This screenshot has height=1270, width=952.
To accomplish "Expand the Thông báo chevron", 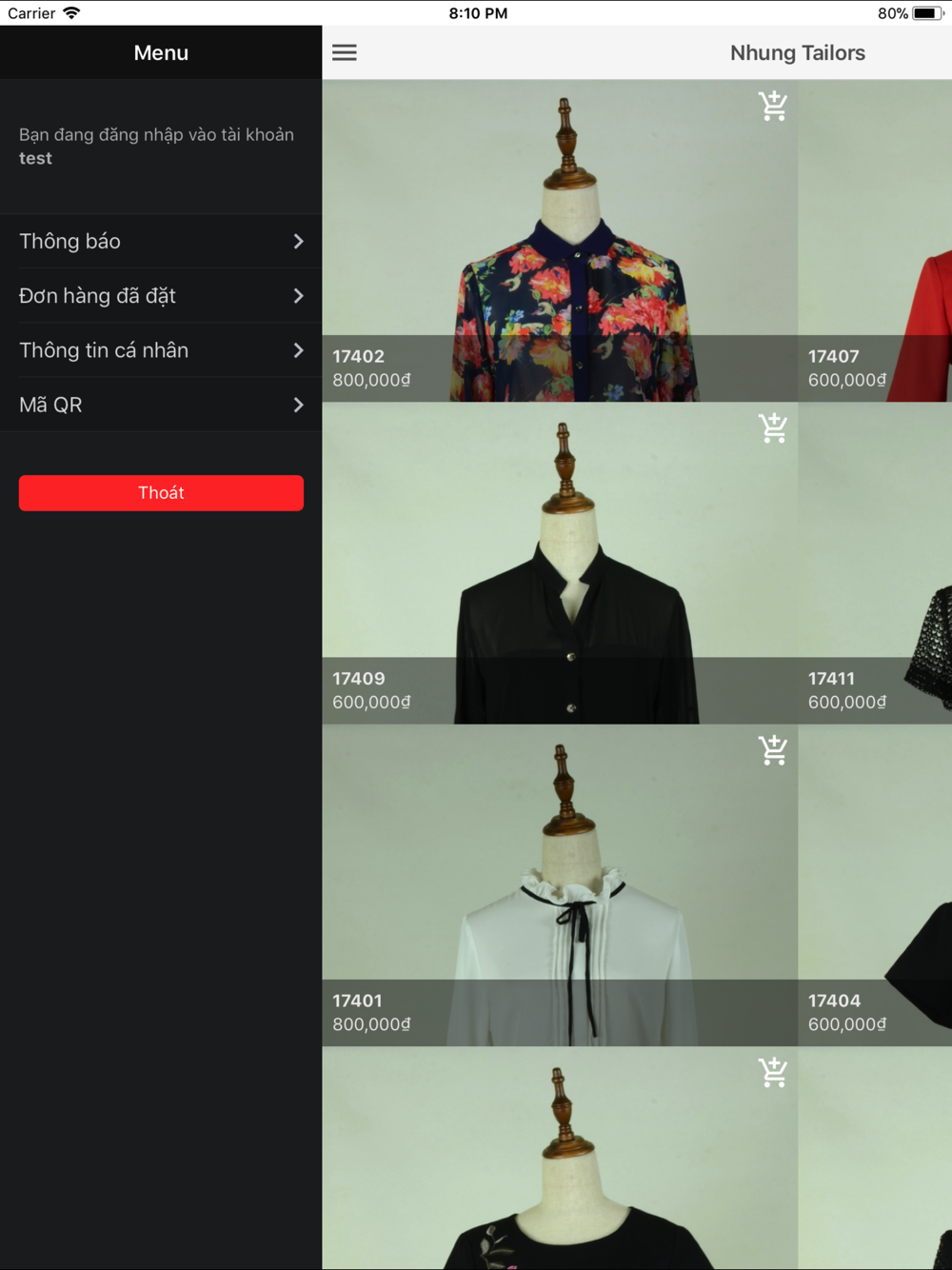I will (298, 241).
